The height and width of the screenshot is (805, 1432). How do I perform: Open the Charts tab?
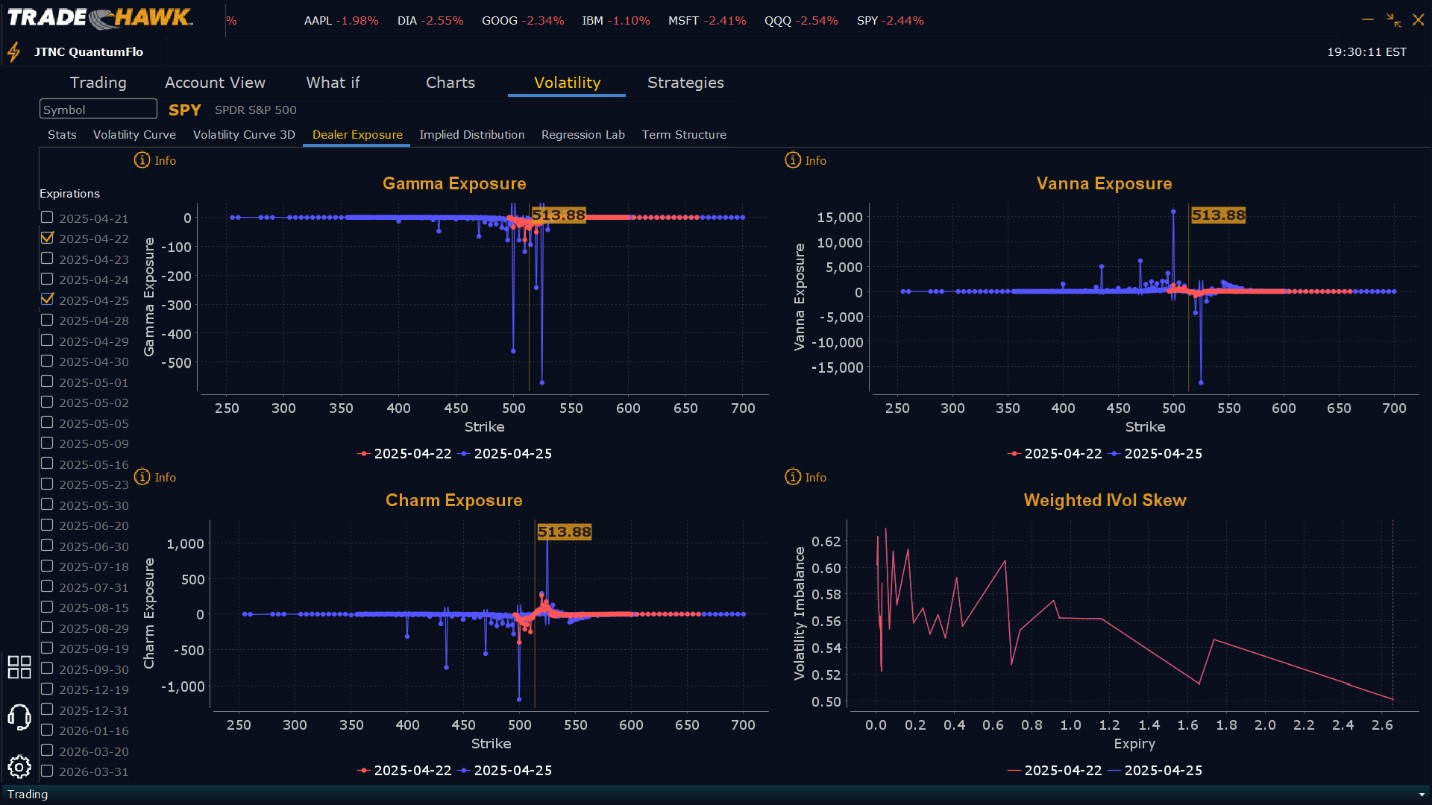tap(450, 83)
